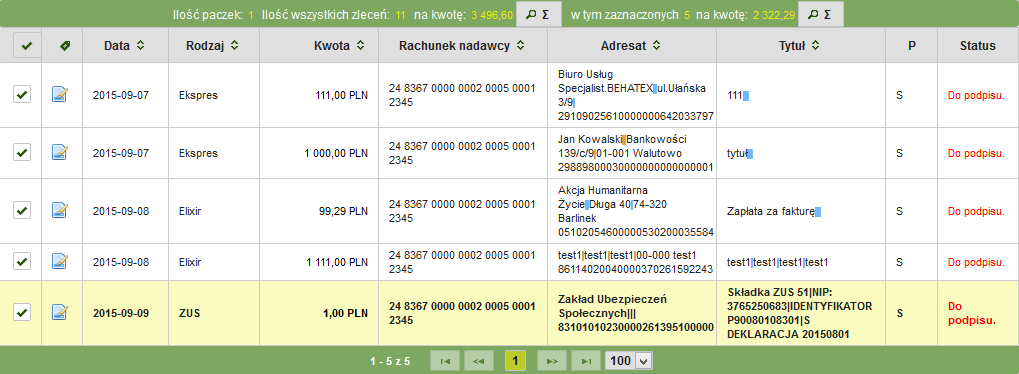1019x374 pixels.
Task: Open edit icon for 111,00 PLN Ekspres row
Action: (60, 94)
